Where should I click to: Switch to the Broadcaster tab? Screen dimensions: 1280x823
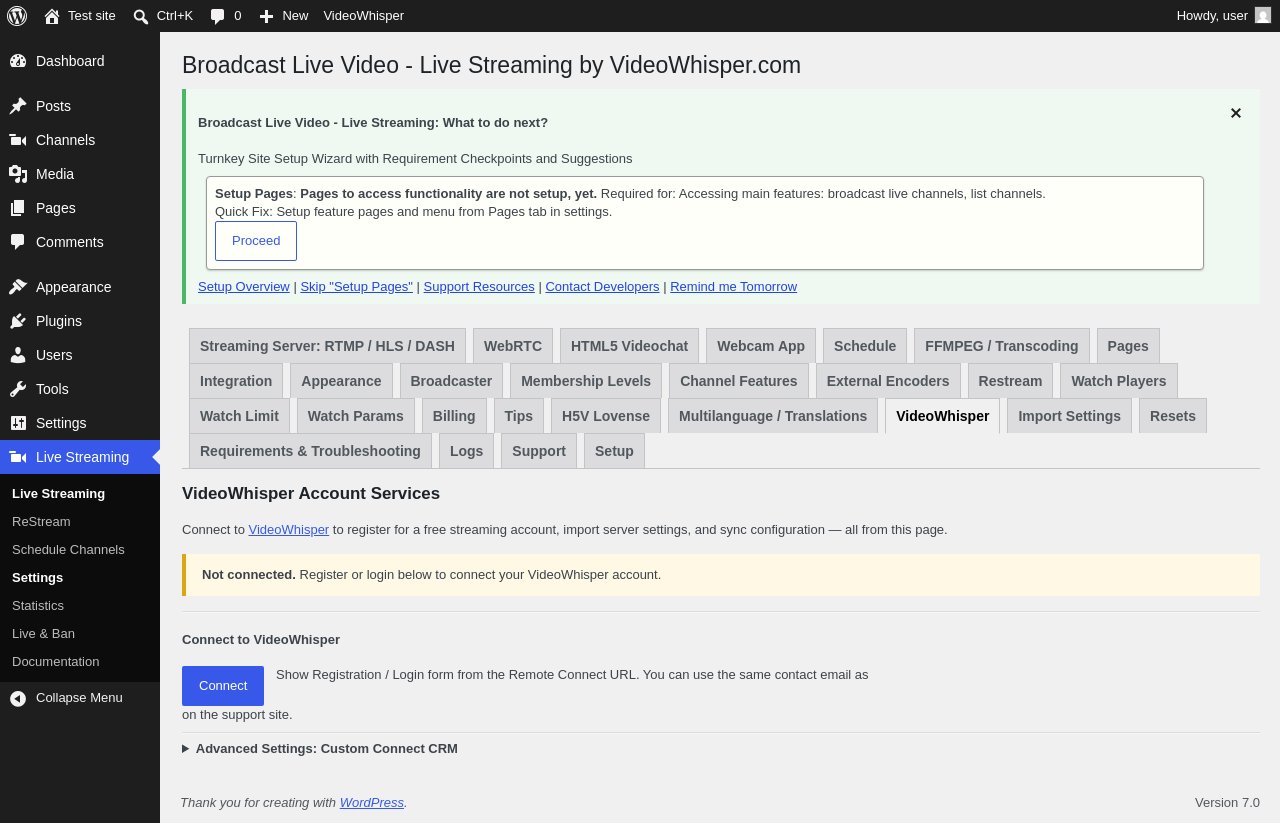pyautogui.click(x=451, y=381)
